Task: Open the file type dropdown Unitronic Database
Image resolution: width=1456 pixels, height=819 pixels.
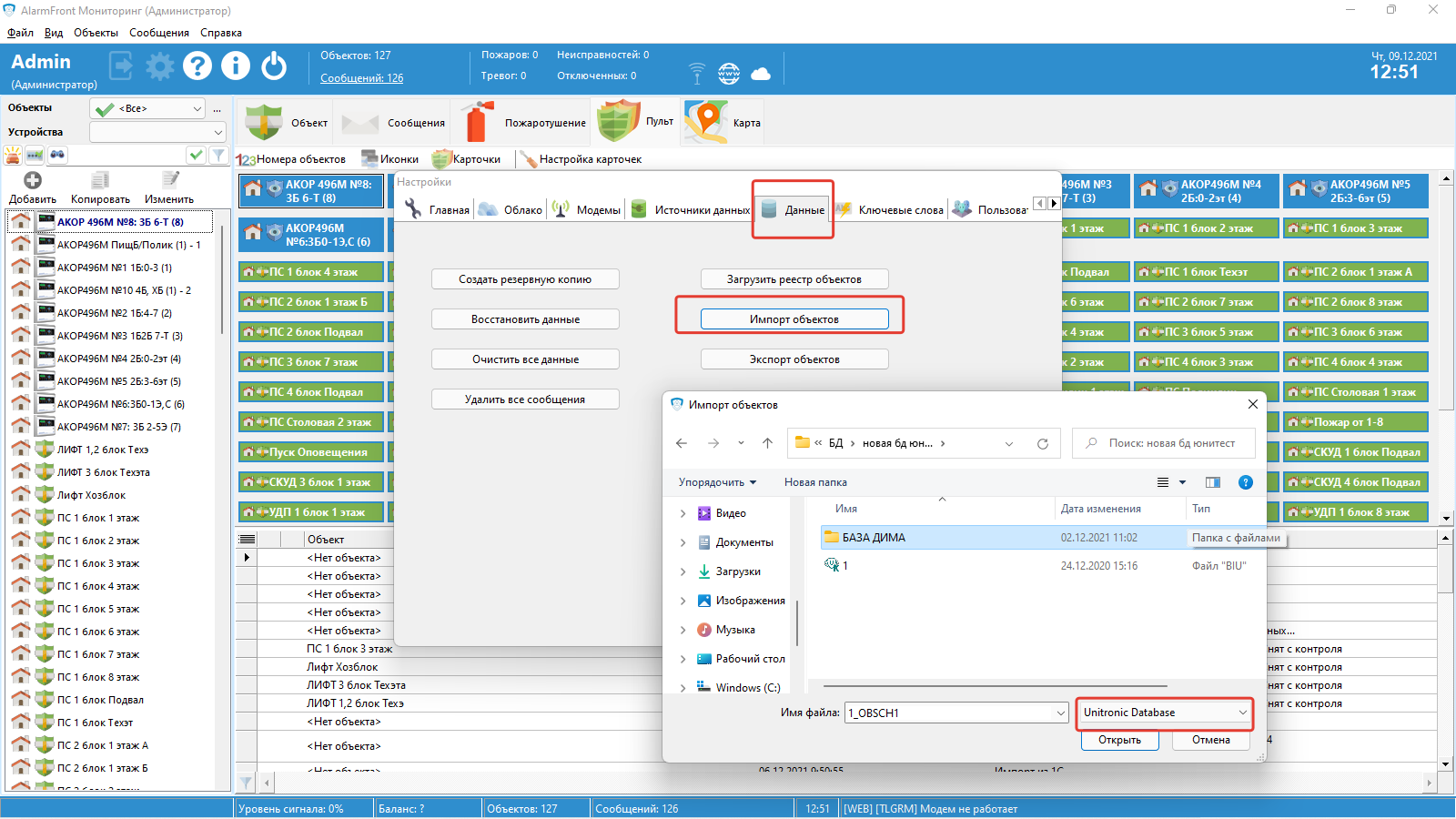Action: coord(1165,713)
